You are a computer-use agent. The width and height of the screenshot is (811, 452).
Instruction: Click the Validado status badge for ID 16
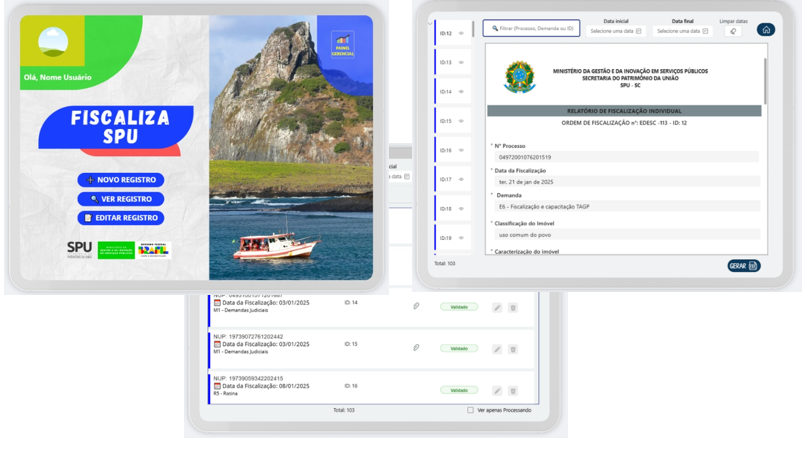pos(459,390)
